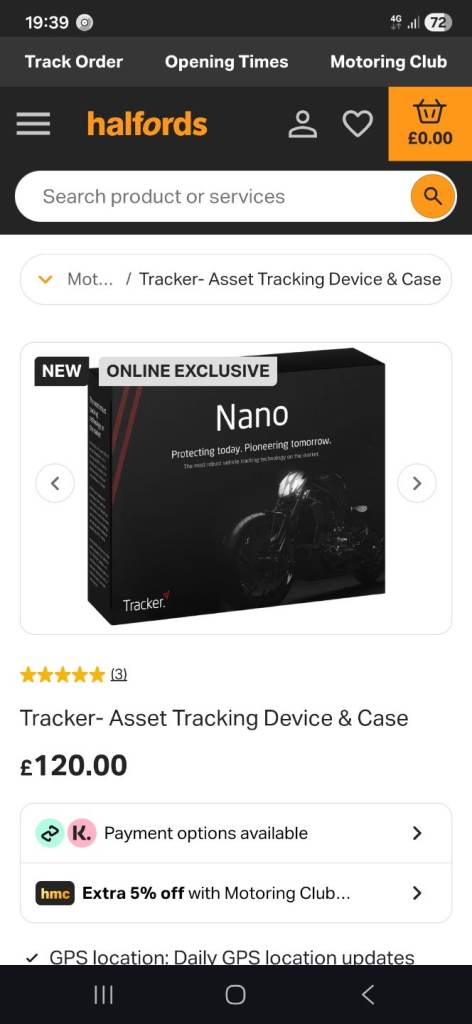472x1024 pixels.
Task: Tap the hmc Motoring Club badge
Action: pyautogui.click(x=55, y=893)
